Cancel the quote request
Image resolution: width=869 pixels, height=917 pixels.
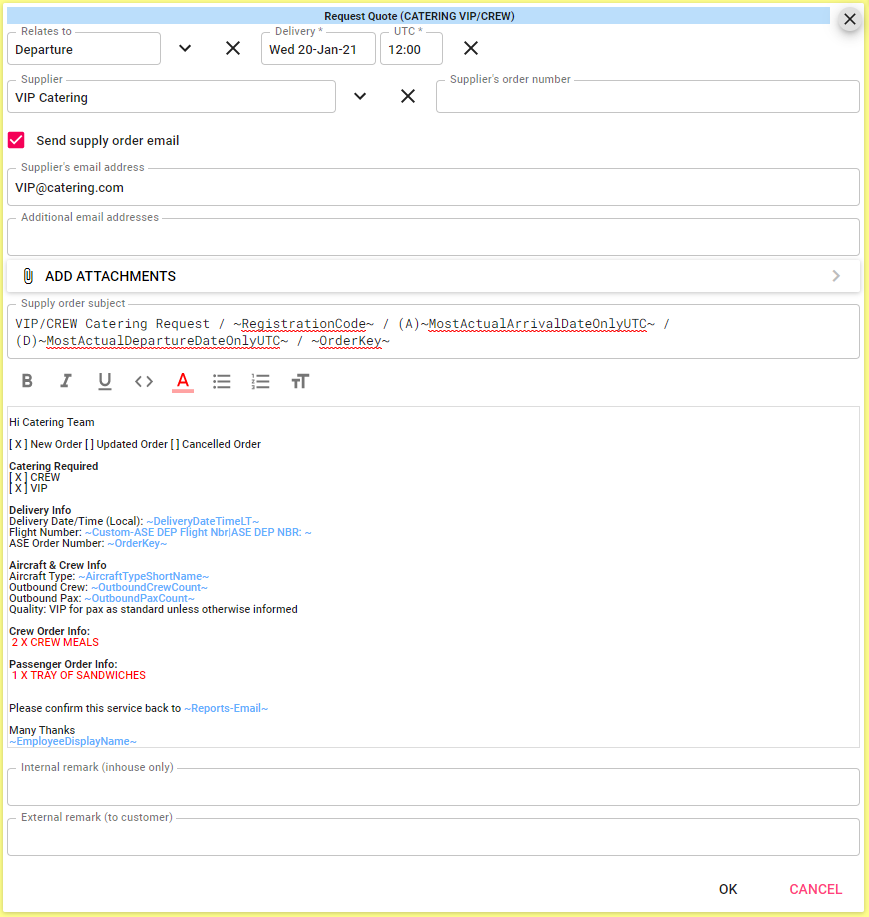click(x=816, y=889)
